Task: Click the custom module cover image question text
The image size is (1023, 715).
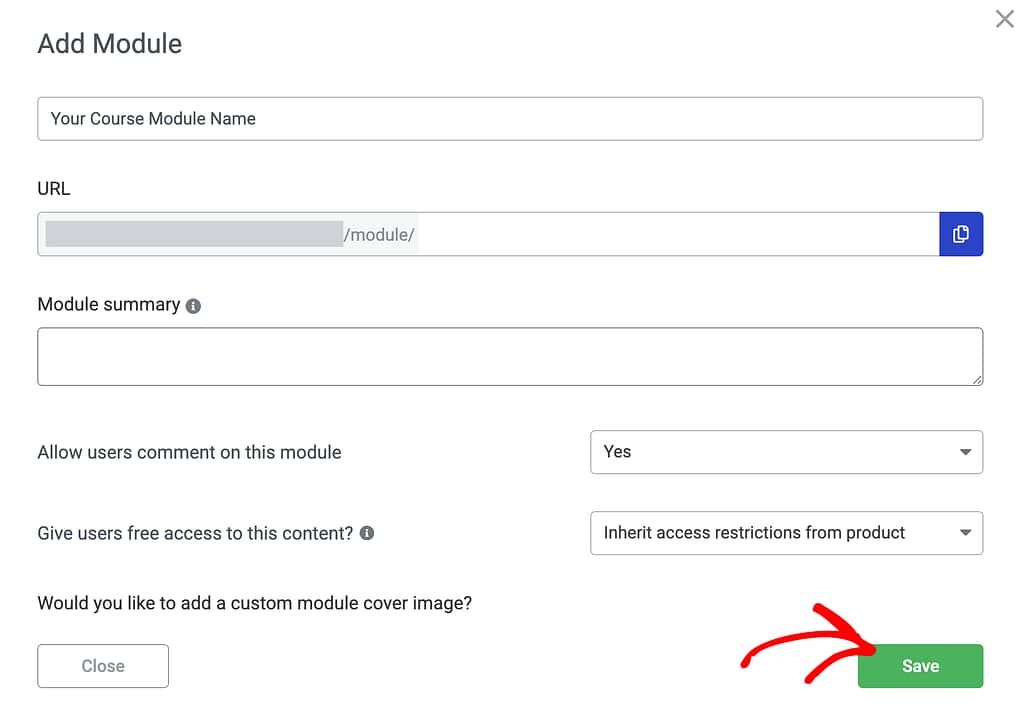Action: tap(254, 603)
